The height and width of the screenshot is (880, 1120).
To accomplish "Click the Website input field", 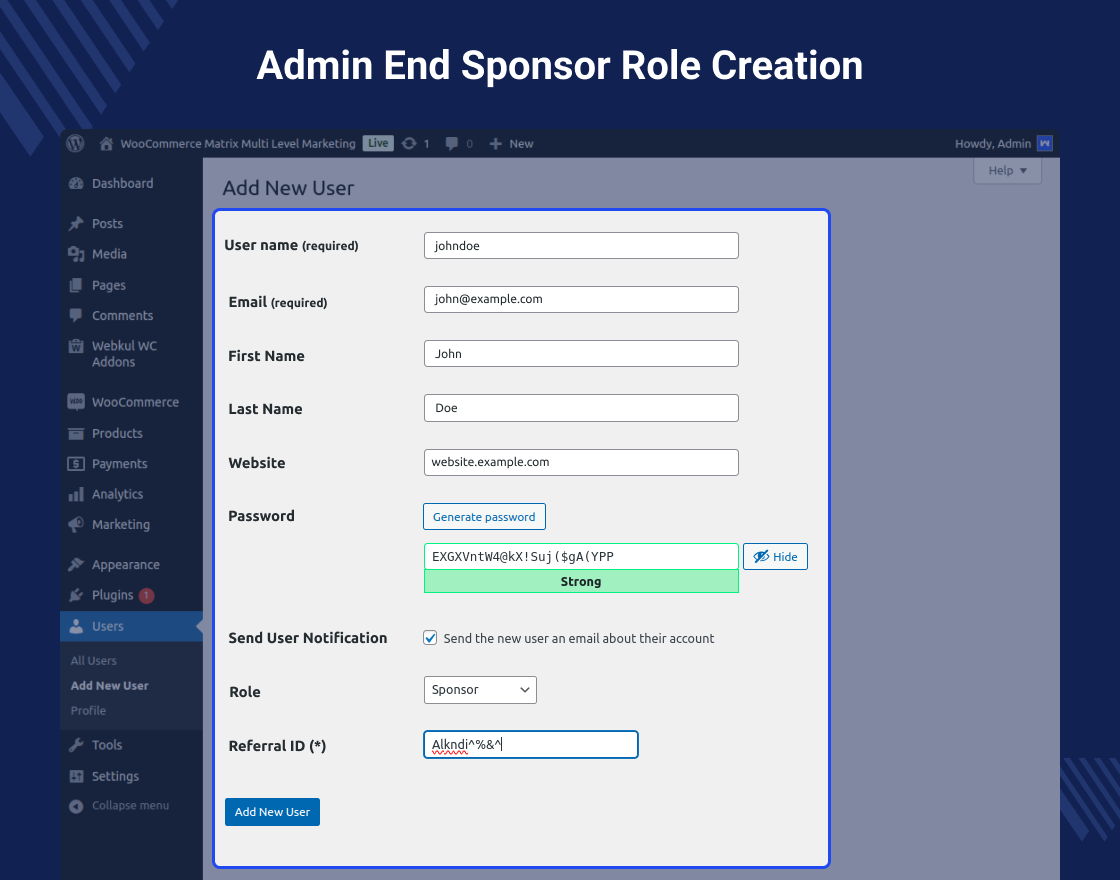I will pyautogui.click(x=581, y=462).
